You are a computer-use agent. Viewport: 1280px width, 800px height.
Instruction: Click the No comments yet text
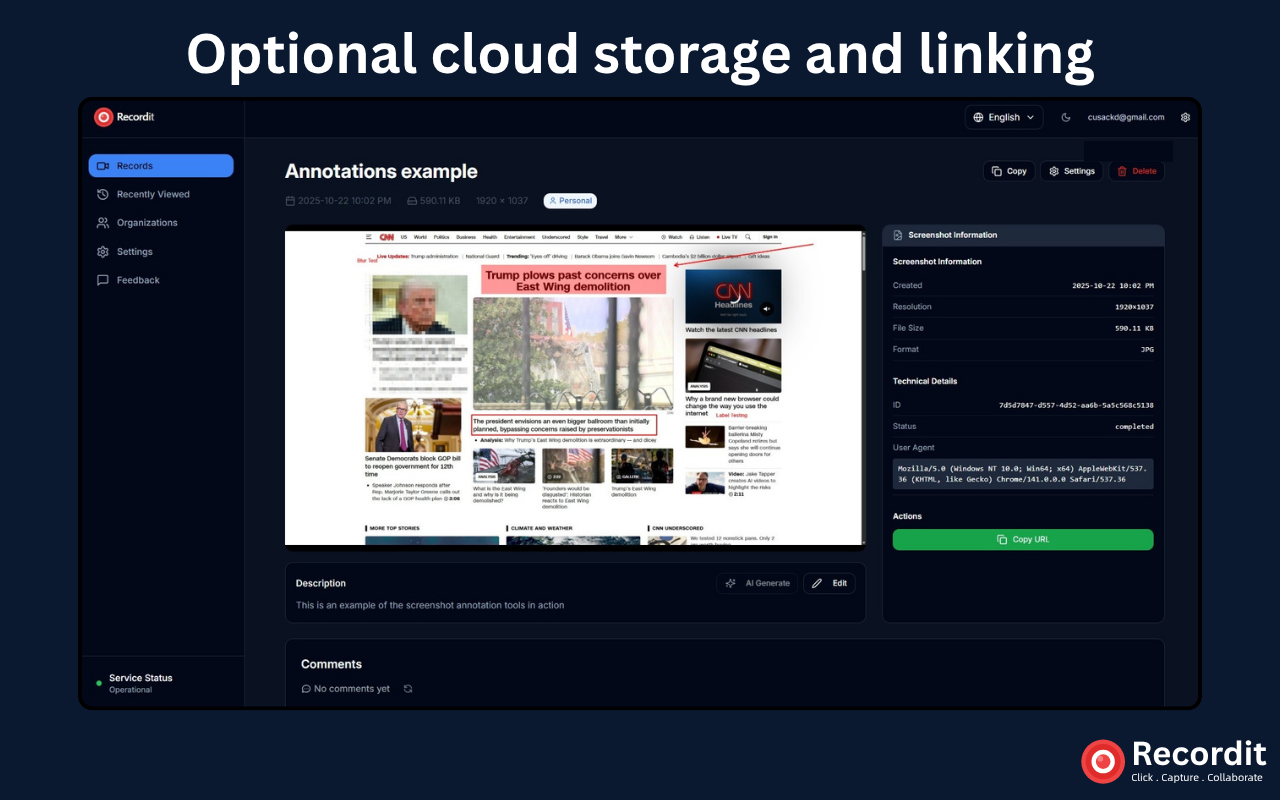352,689
